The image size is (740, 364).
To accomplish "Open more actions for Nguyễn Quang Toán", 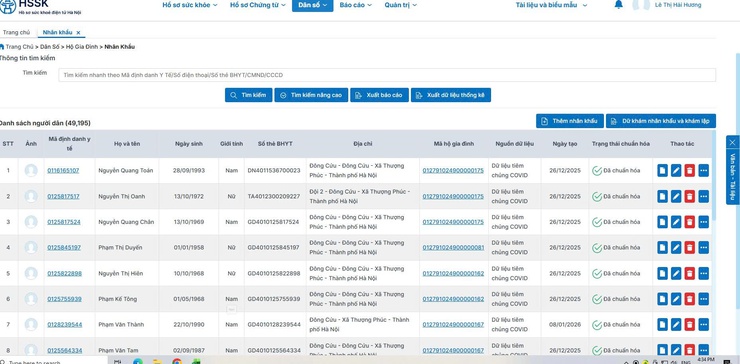I will pyautogui.click(x=704, y=170).
